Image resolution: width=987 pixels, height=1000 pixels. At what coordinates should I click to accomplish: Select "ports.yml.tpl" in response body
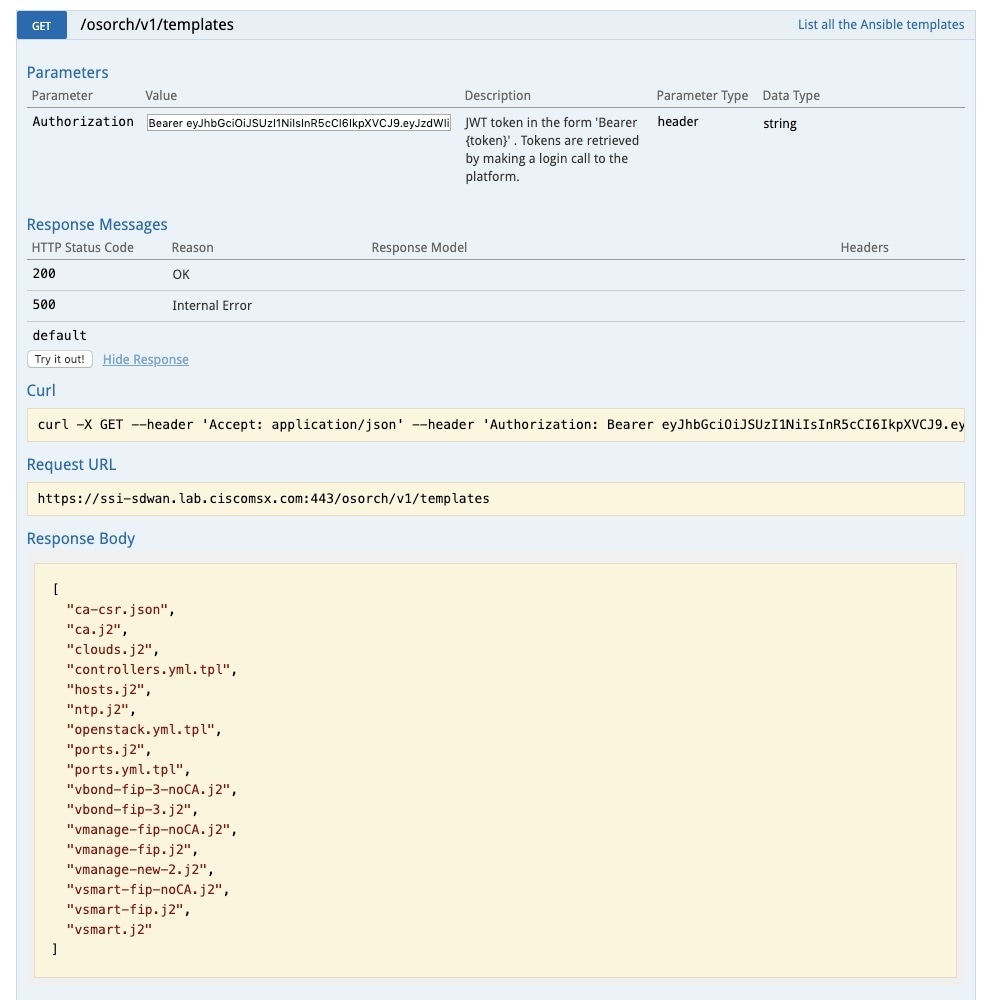point(125,769)
